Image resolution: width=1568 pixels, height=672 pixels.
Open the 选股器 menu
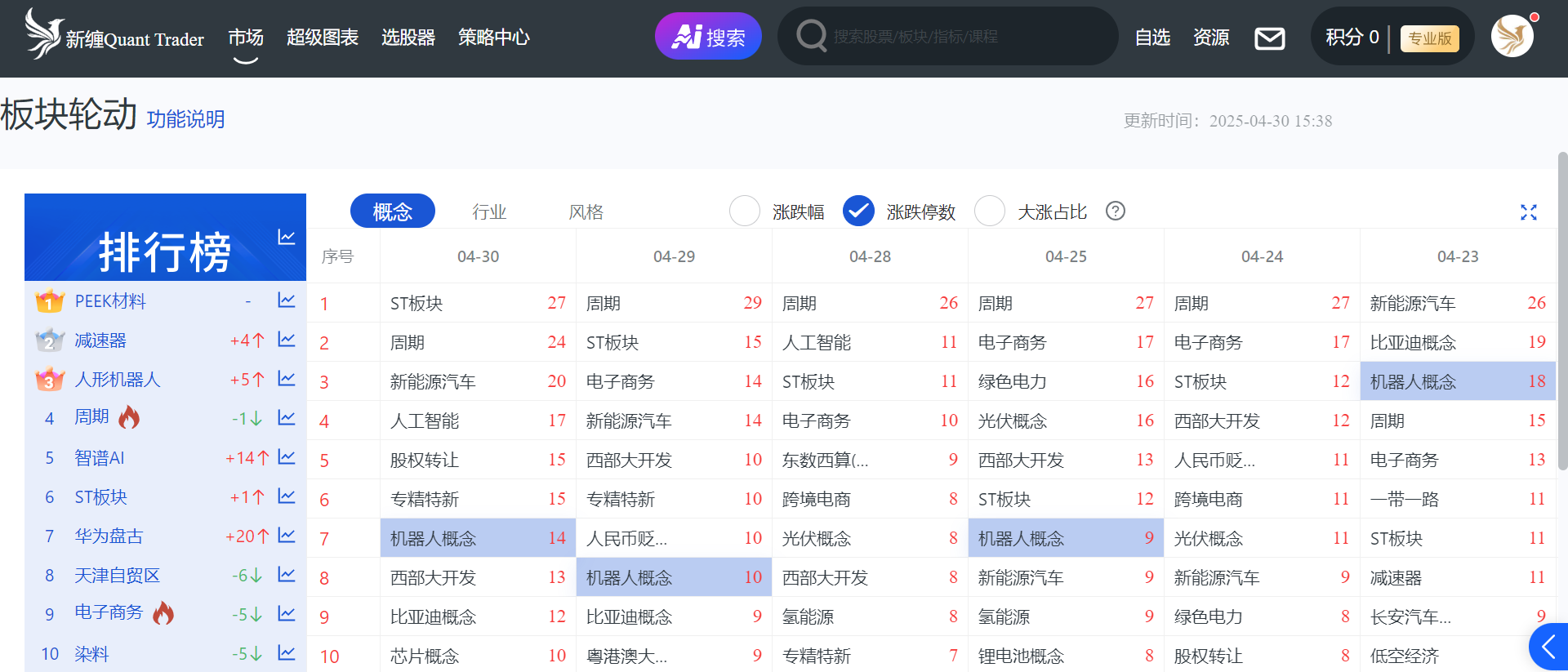tap(408, 38)
